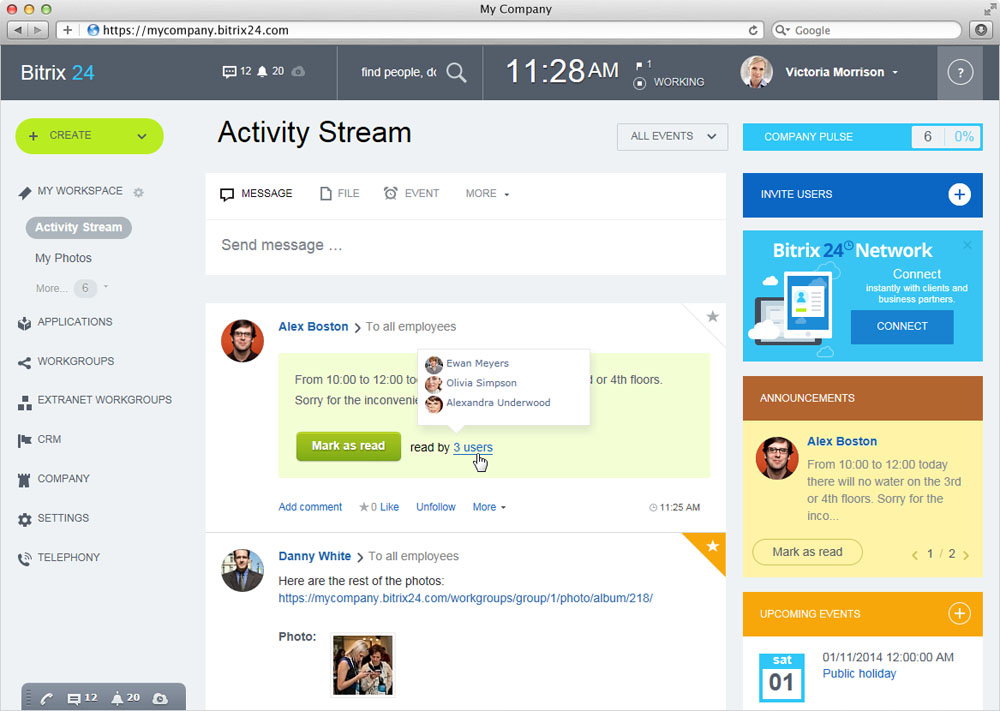Viewport: 1000px width, 711px height.
Task: Click the Send message input field
Action: point(466,247)
